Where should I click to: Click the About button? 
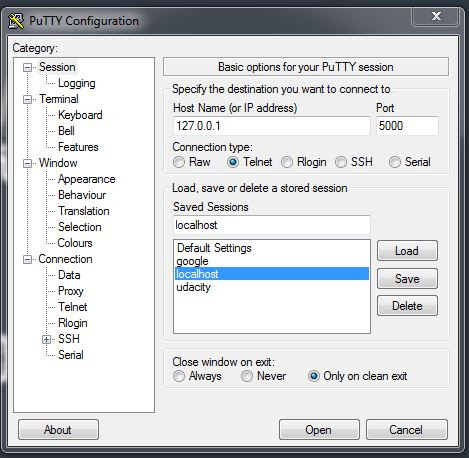(x=58, y=430)
